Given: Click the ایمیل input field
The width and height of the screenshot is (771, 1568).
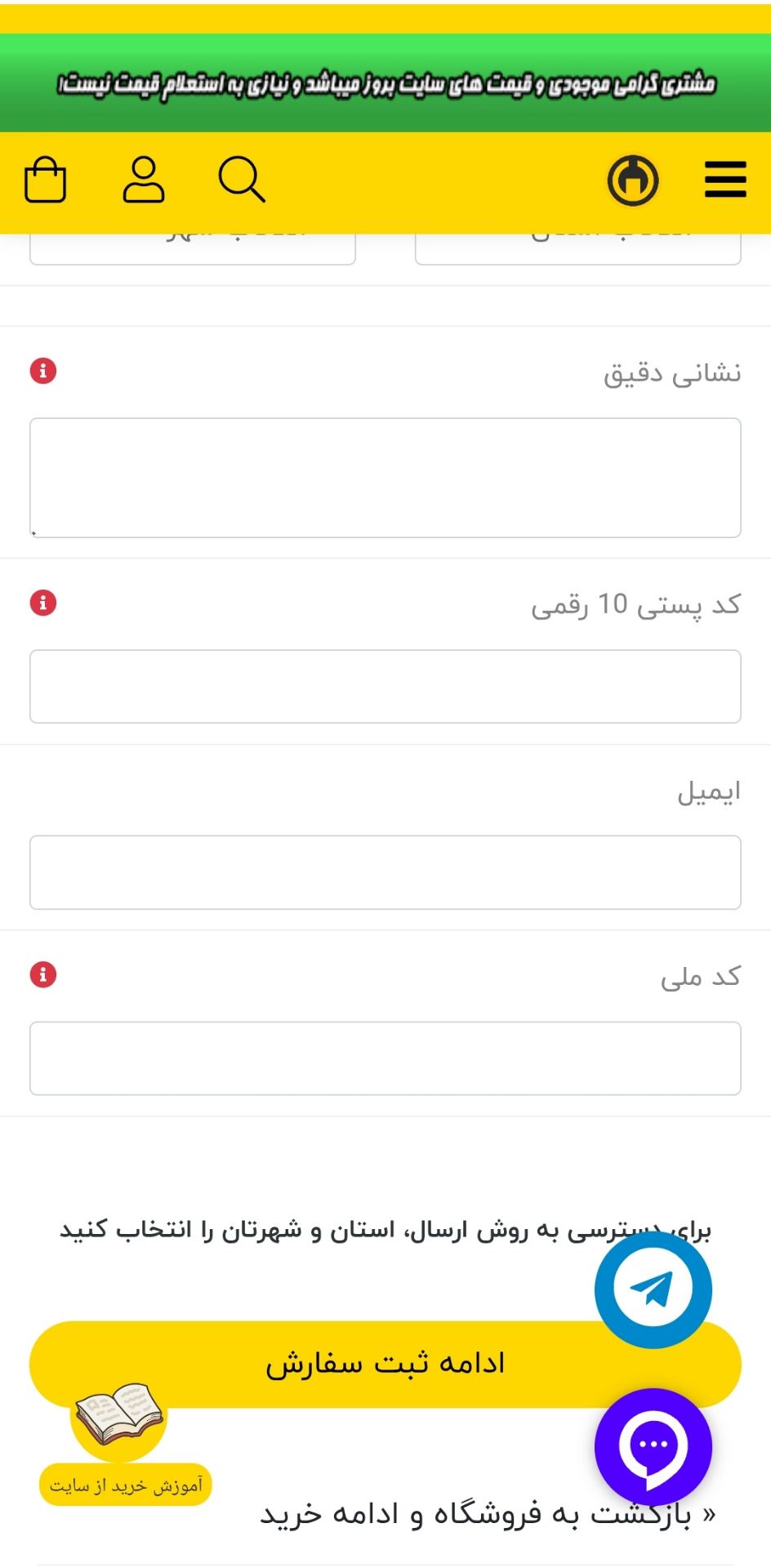Looking at the screenshot, I should tap(385, 872).
